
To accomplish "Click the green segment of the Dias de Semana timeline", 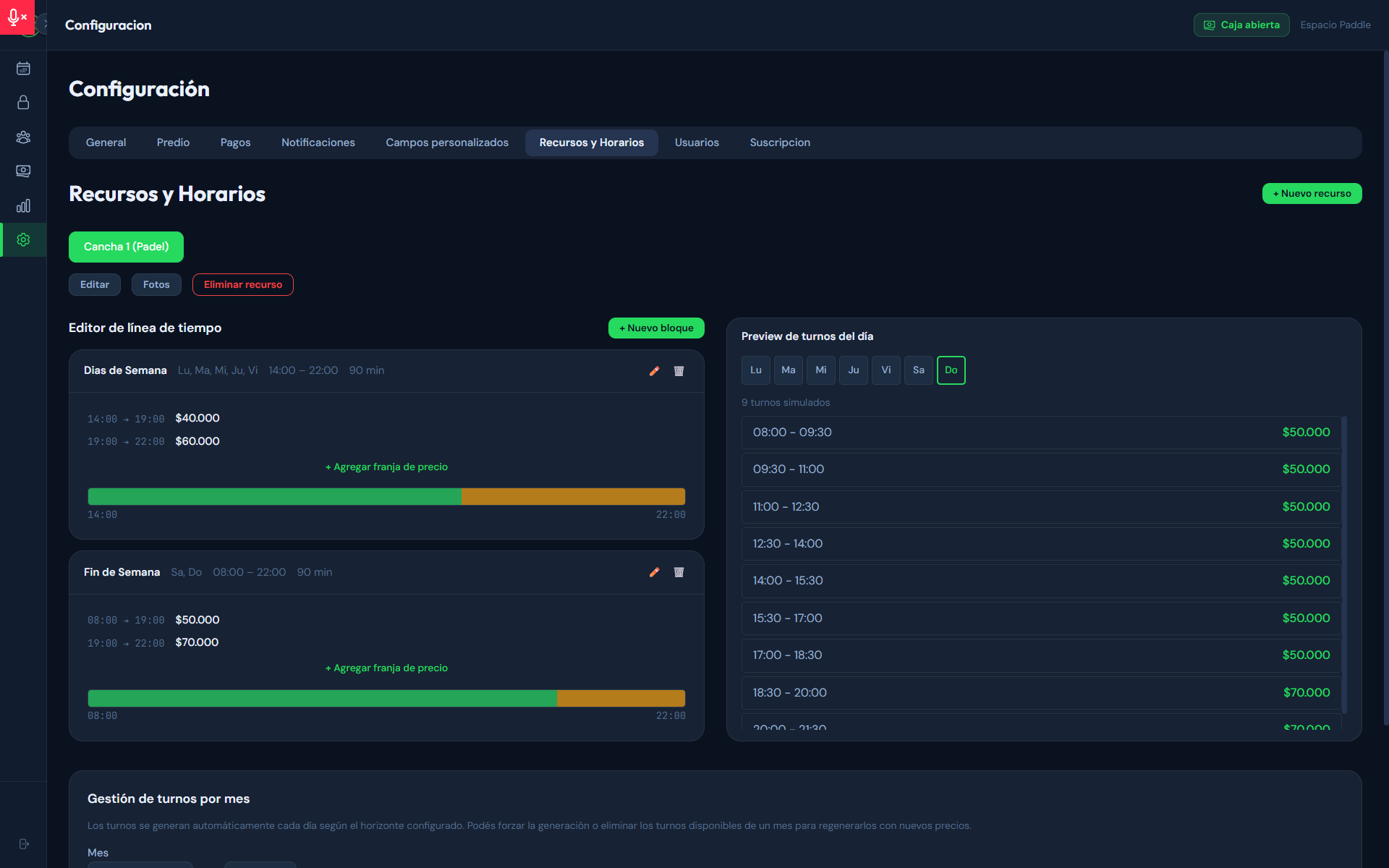I will coord(274,496).
